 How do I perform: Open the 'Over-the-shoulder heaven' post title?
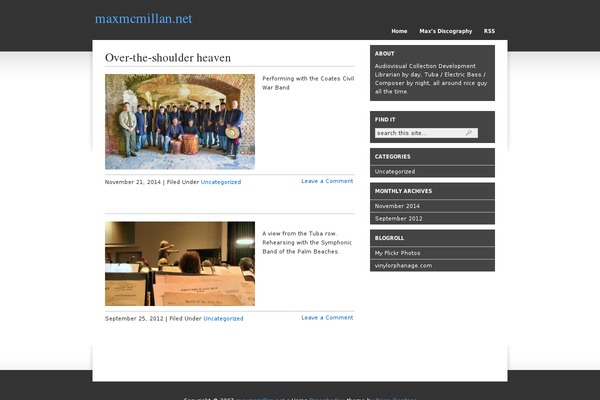[168, 58]
